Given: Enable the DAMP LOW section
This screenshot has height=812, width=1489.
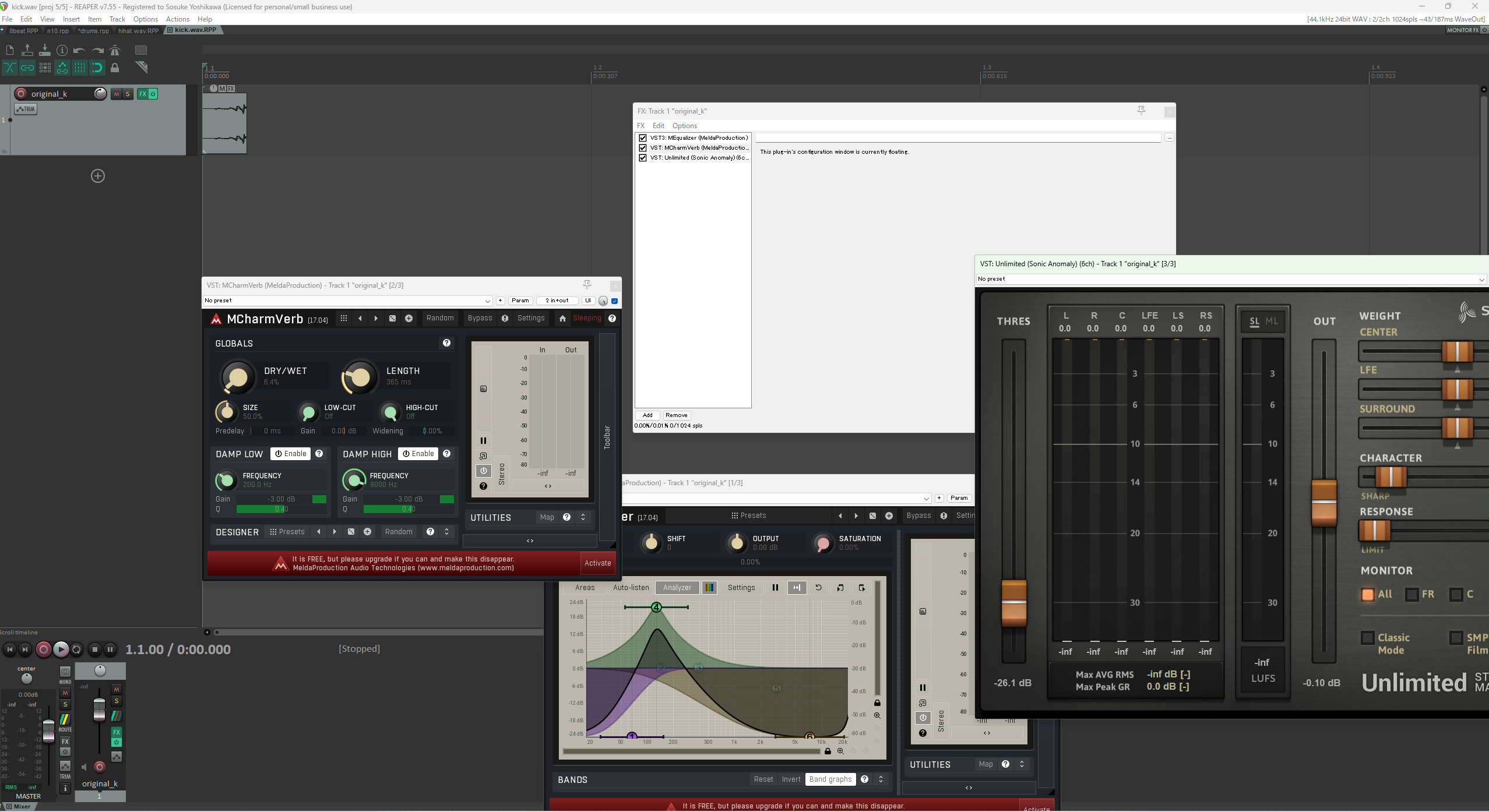Looking at the screenshot, I should [290, 454].
